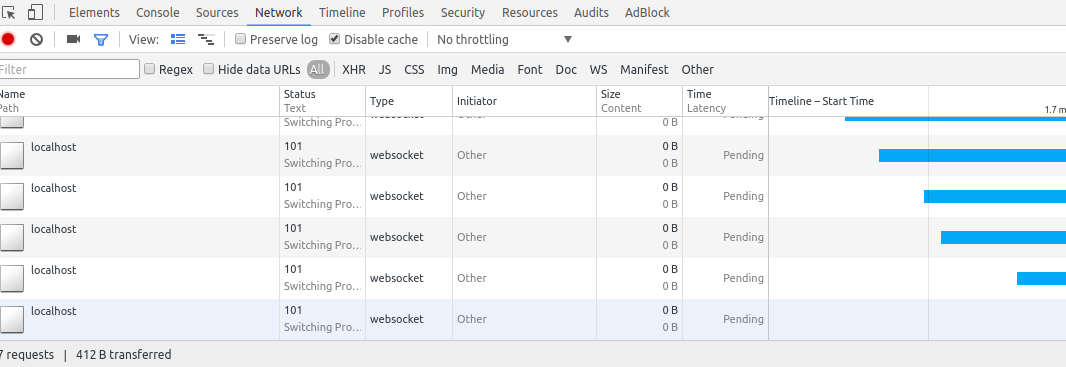Viewport: 1066px width, 367px height.
Task: Open the Elements tab
Action: pyautogui.click(x=94, y=12)
